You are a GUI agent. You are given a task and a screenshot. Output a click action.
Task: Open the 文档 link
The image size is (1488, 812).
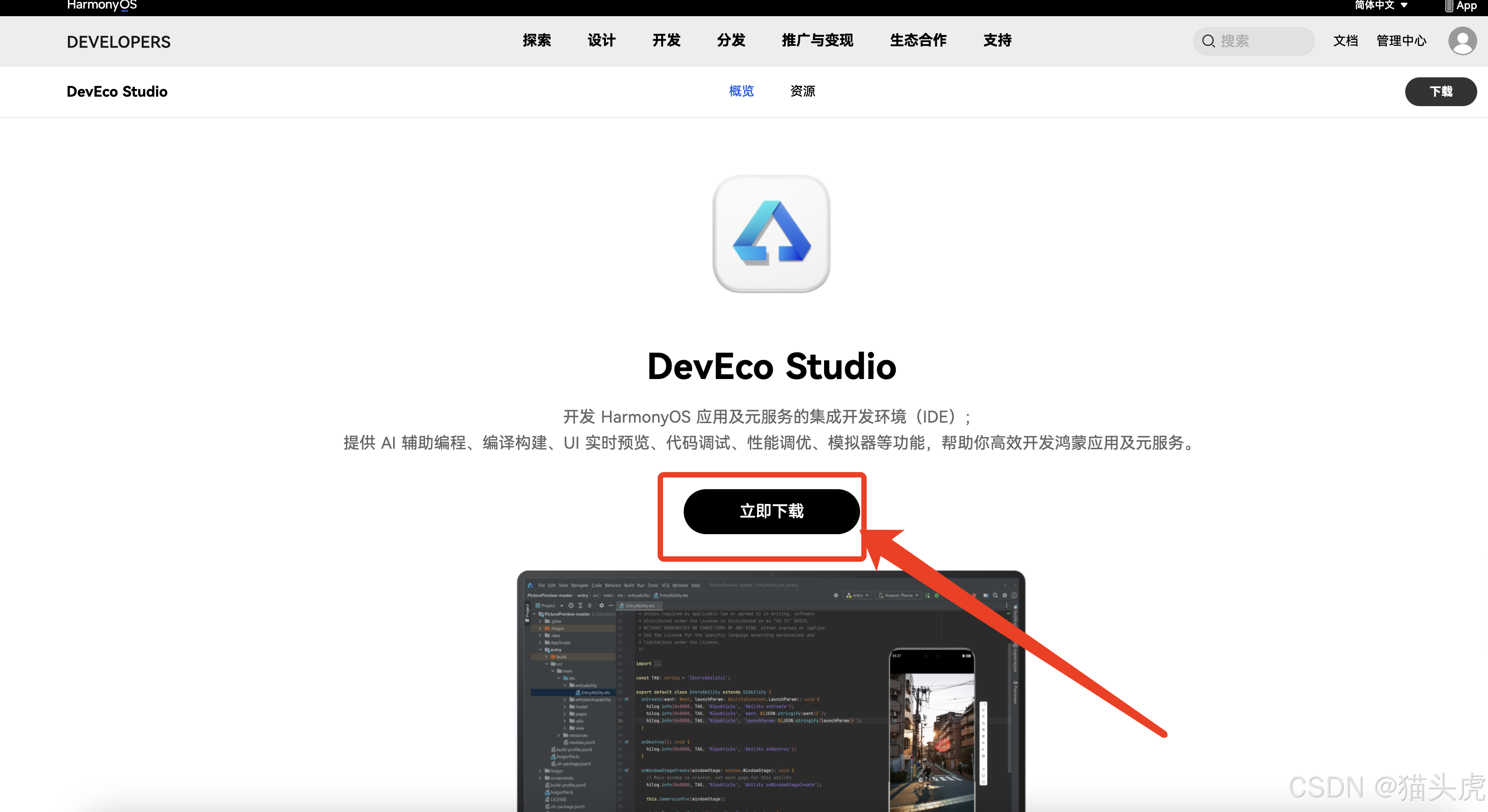[1345, 41]
